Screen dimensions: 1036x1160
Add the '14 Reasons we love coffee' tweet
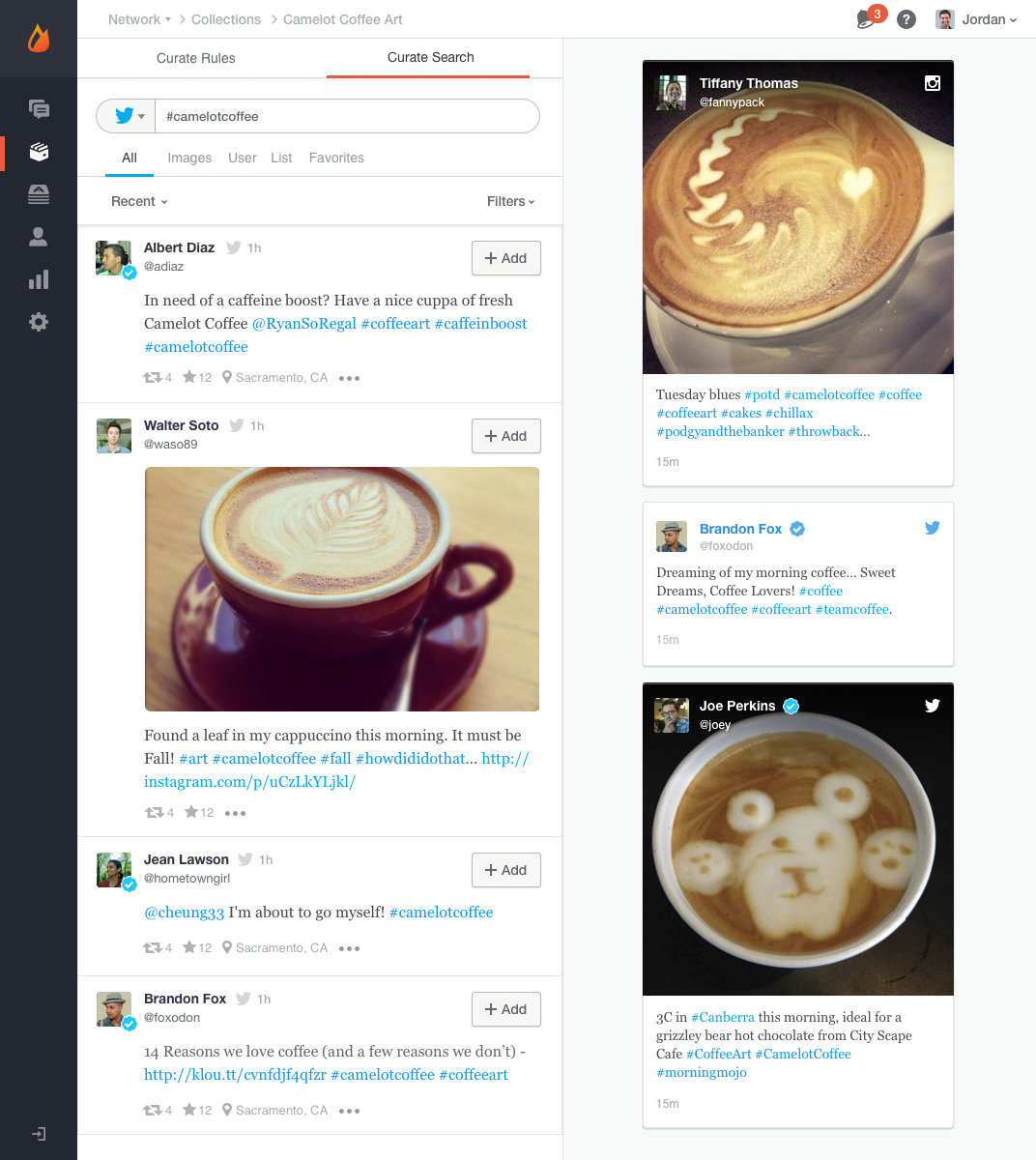pos(506,1009)
